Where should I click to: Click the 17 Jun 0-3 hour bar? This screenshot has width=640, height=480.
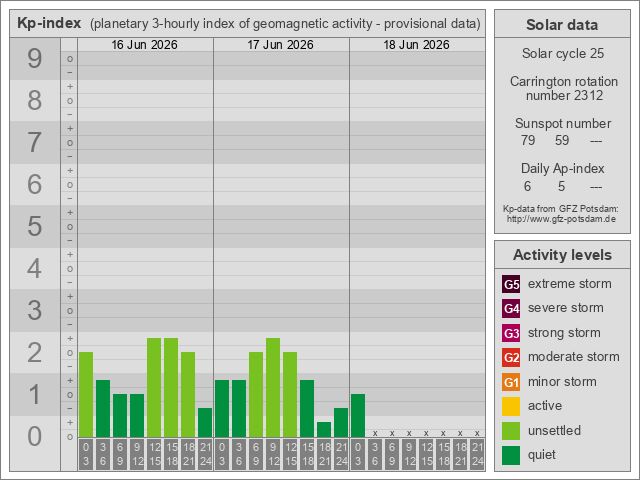222,409
